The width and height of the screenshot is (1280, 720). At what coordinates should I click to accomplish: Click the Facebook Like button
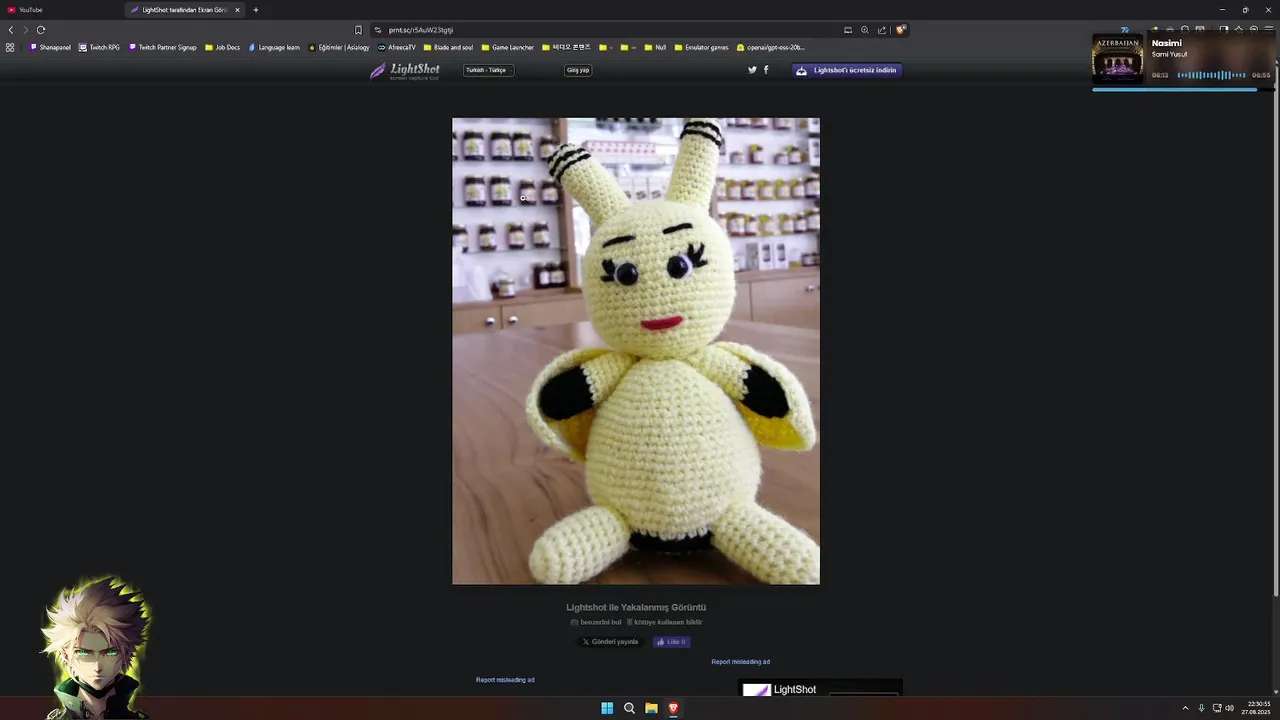671,642
